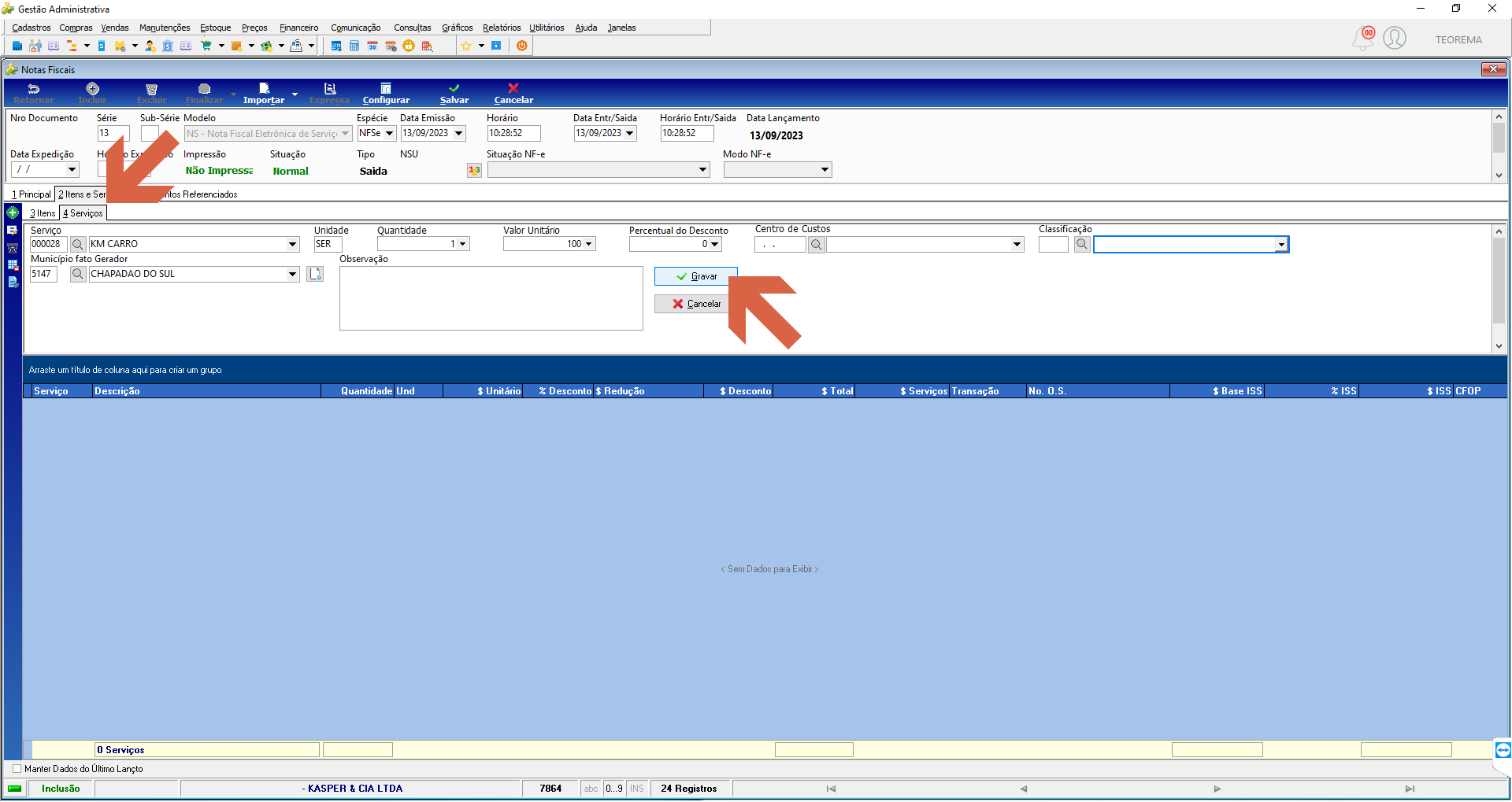Click inside the Observação text area
Viewport: 1512px width, 802px height.
click(x=491, y=298)
